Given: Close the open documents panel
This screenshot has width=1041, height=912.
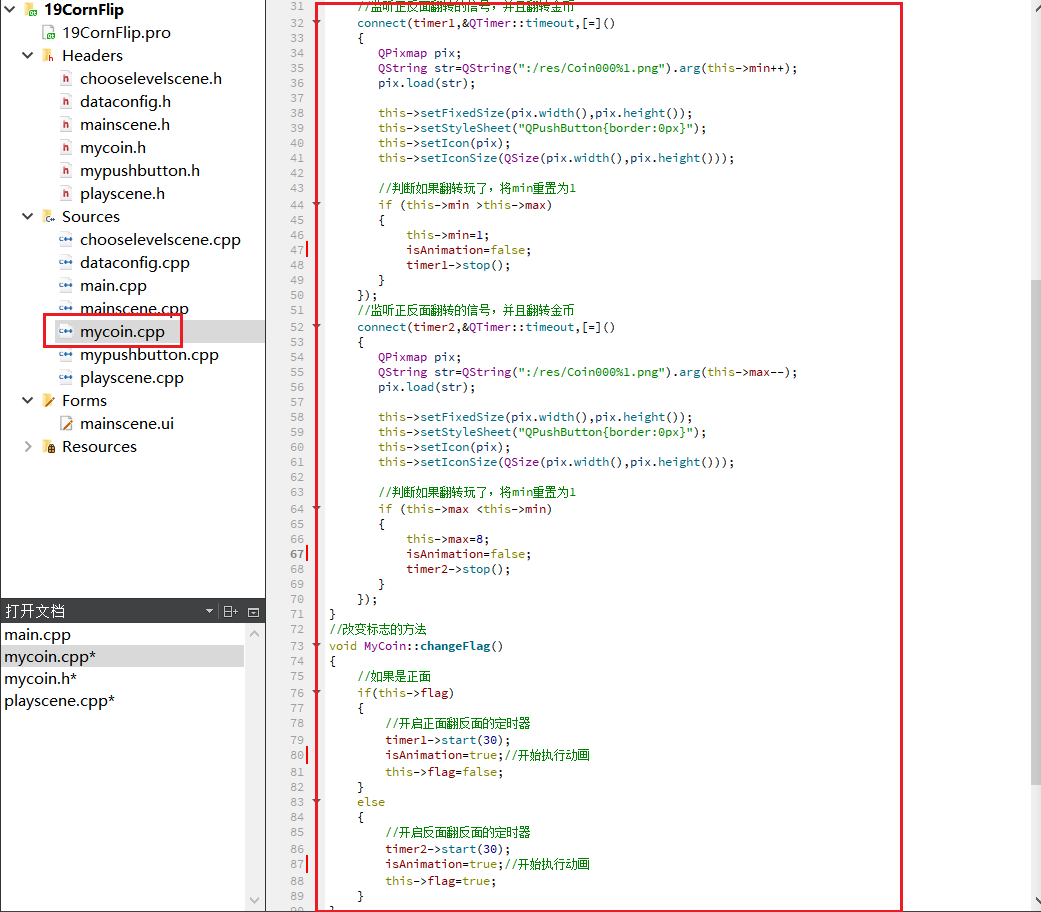Looking at the screenshot, I should point(253,612).
